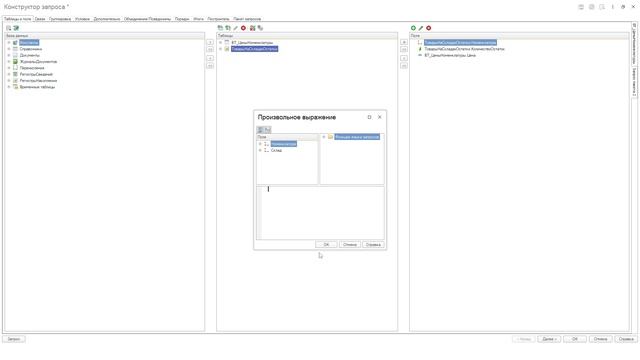The width and height of the screenshot is (640, 360).
Task: Move selected database item to Таблицы with single arrow
Action: click(210, 42)
